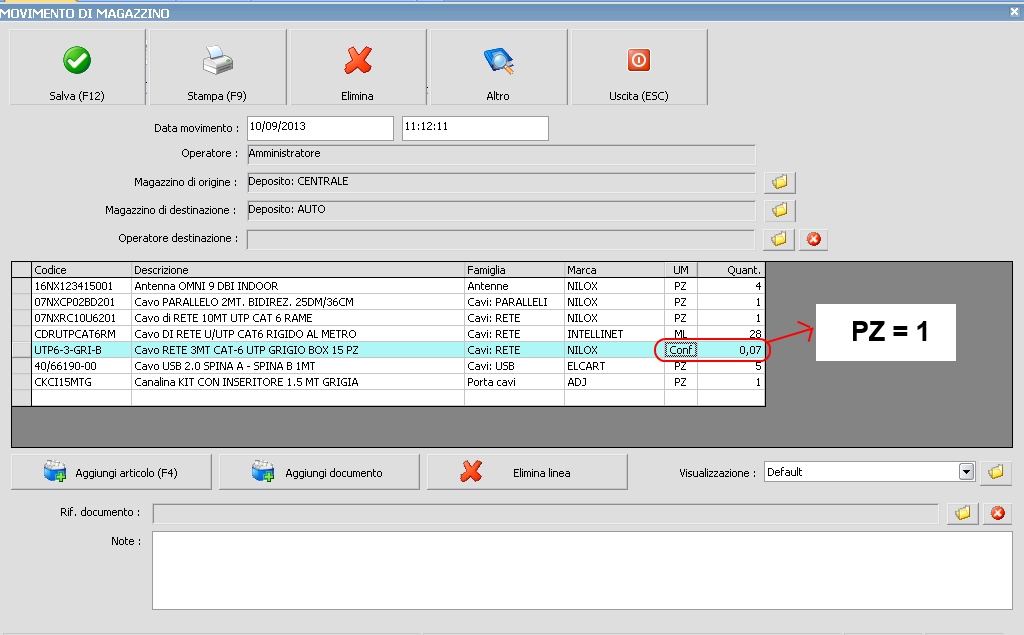Clear Operatore destinazione with red X icon
The height and width of the screenshot is (635, 1024).
click(x=813, y=239)
